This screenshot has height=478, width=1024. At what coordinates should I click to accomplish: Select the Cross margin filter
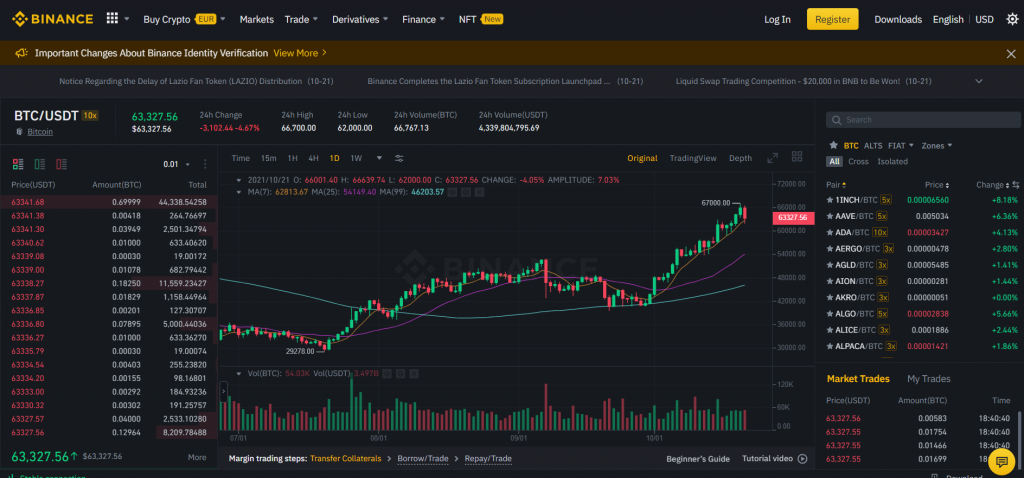[x=858, y=161]
